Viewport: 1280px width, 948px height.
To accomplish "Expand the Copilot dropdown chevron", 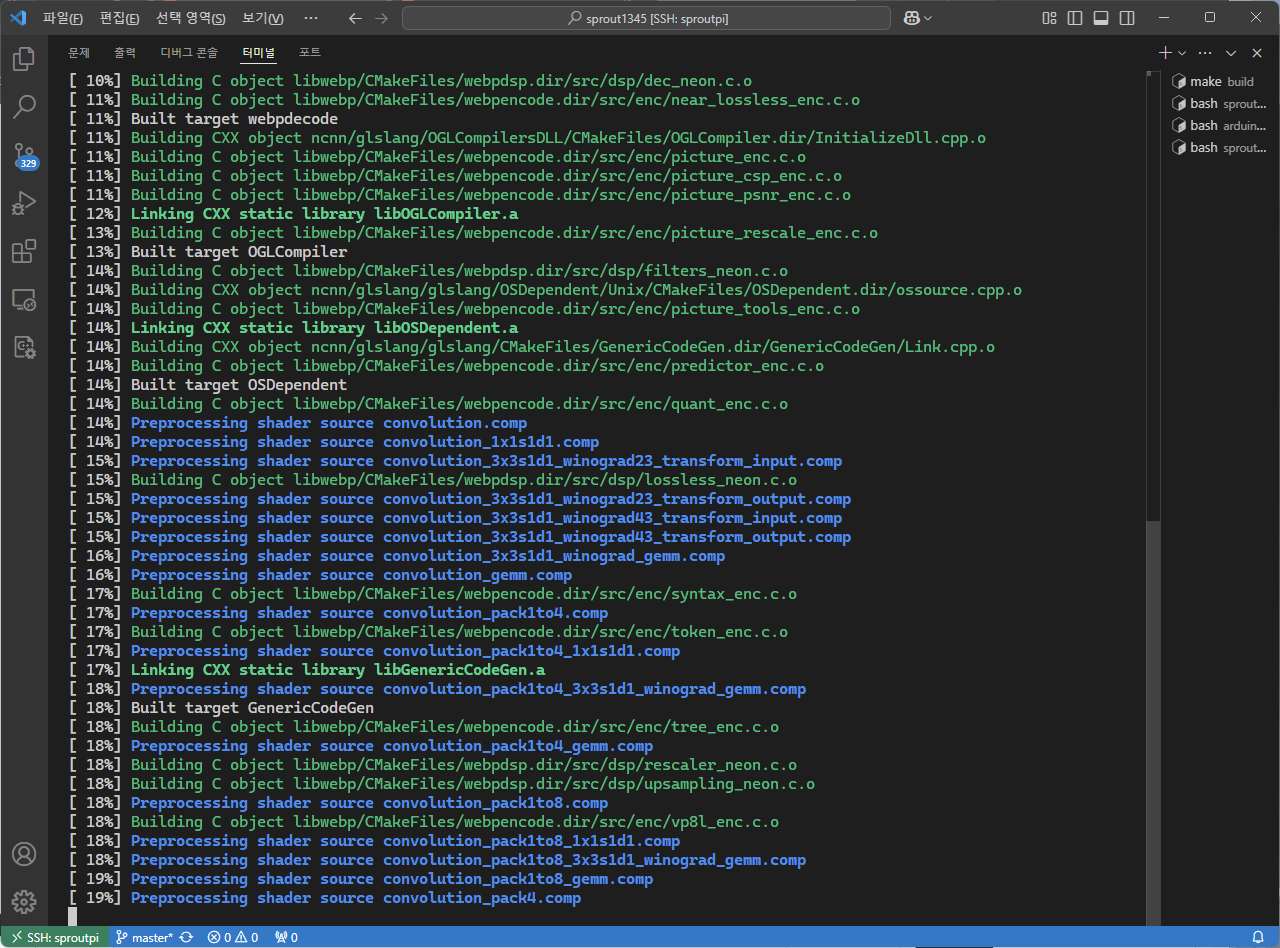I will (x=928, y=18).
